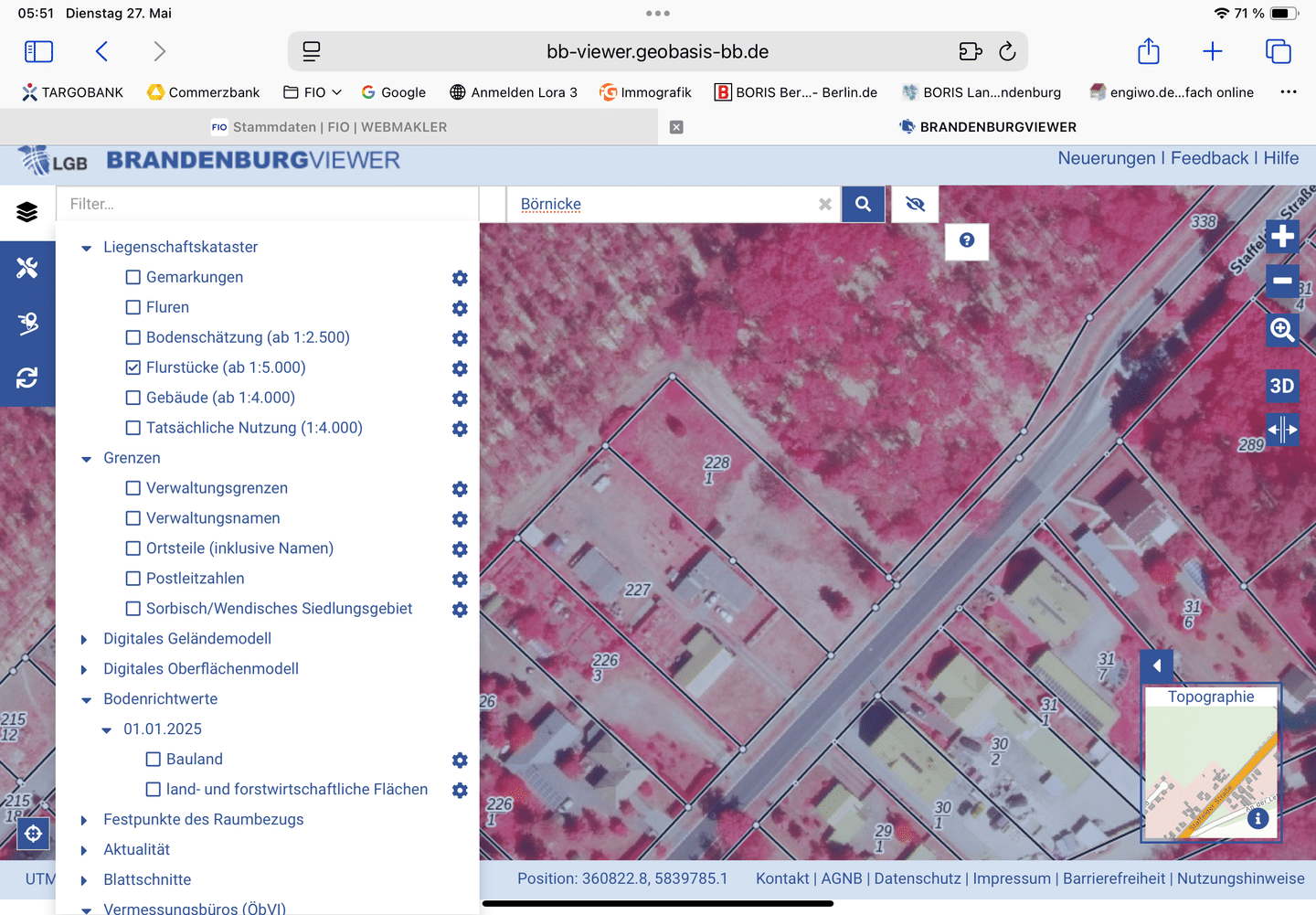Expand Digitales Oberflächenmodell group
The height and width of the screenshot is (915, 1316).
pos(85,670)
